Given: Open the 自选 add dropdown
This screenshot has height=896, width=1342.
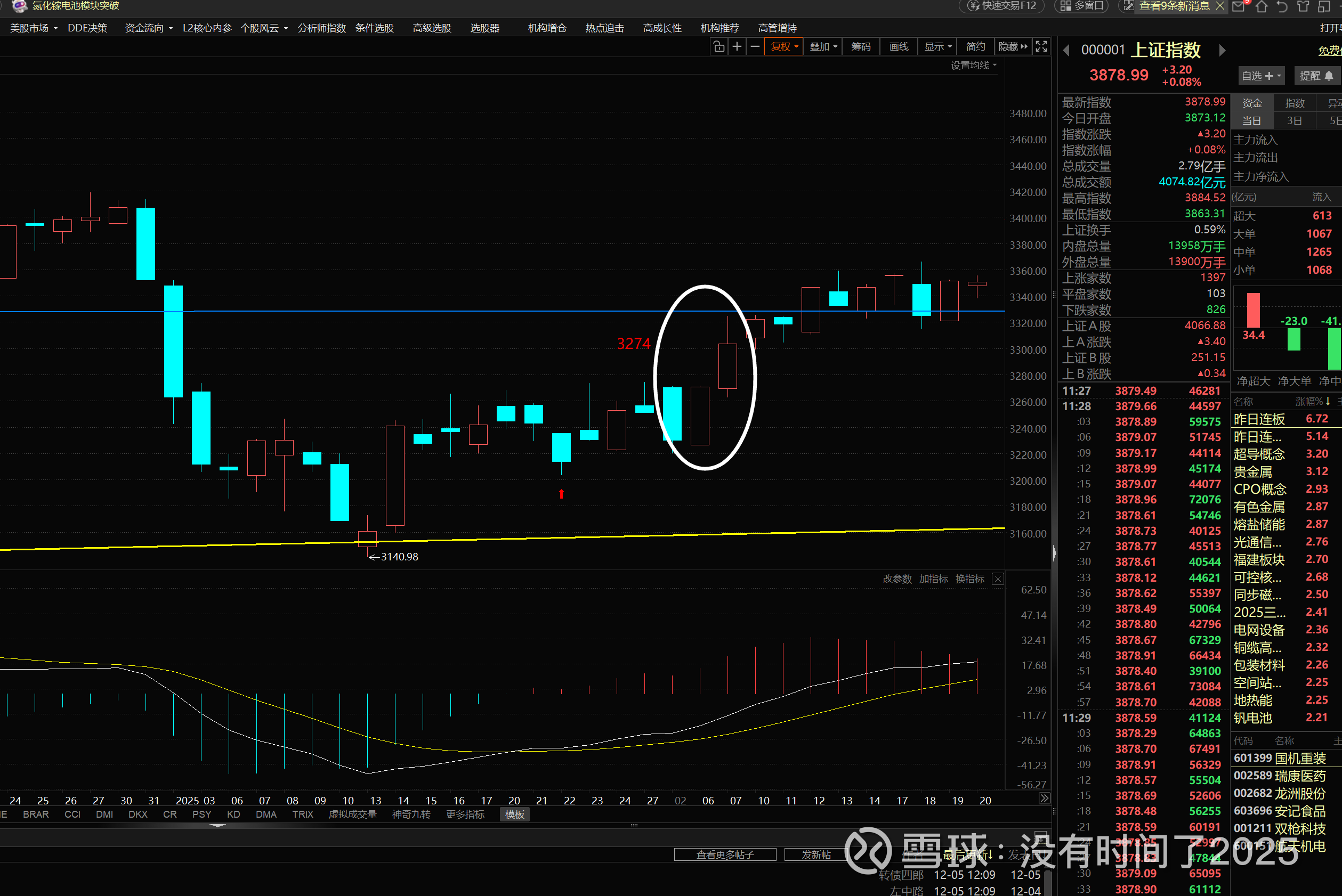Looking at the screenshot, I should click(1261, 76).
